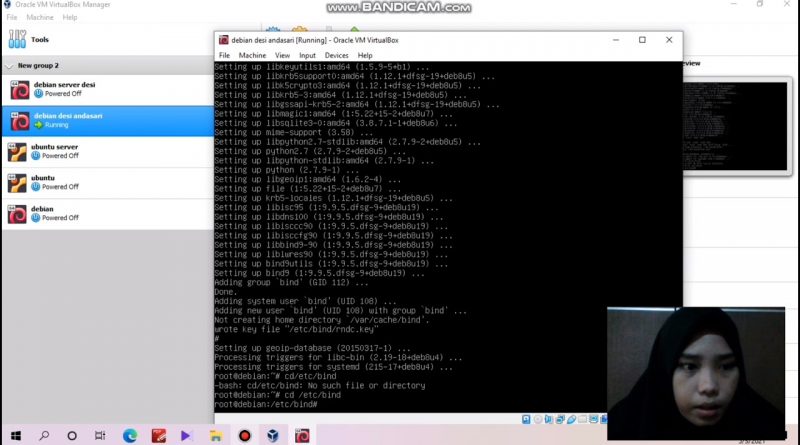Click the USB devices status icon

pyautogui.click(x=571, y=419)
